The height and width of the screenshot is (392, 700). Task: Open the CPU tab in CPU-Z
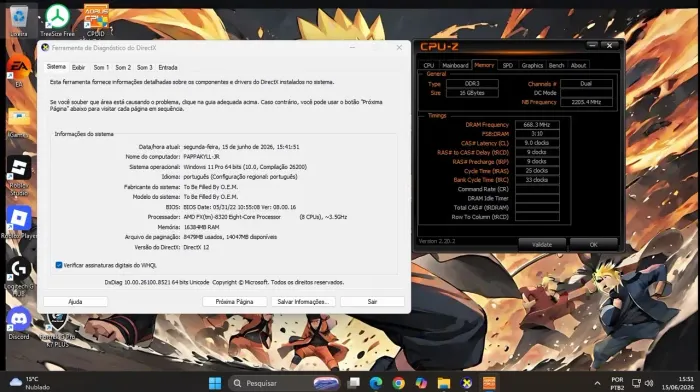click(429, 65)
